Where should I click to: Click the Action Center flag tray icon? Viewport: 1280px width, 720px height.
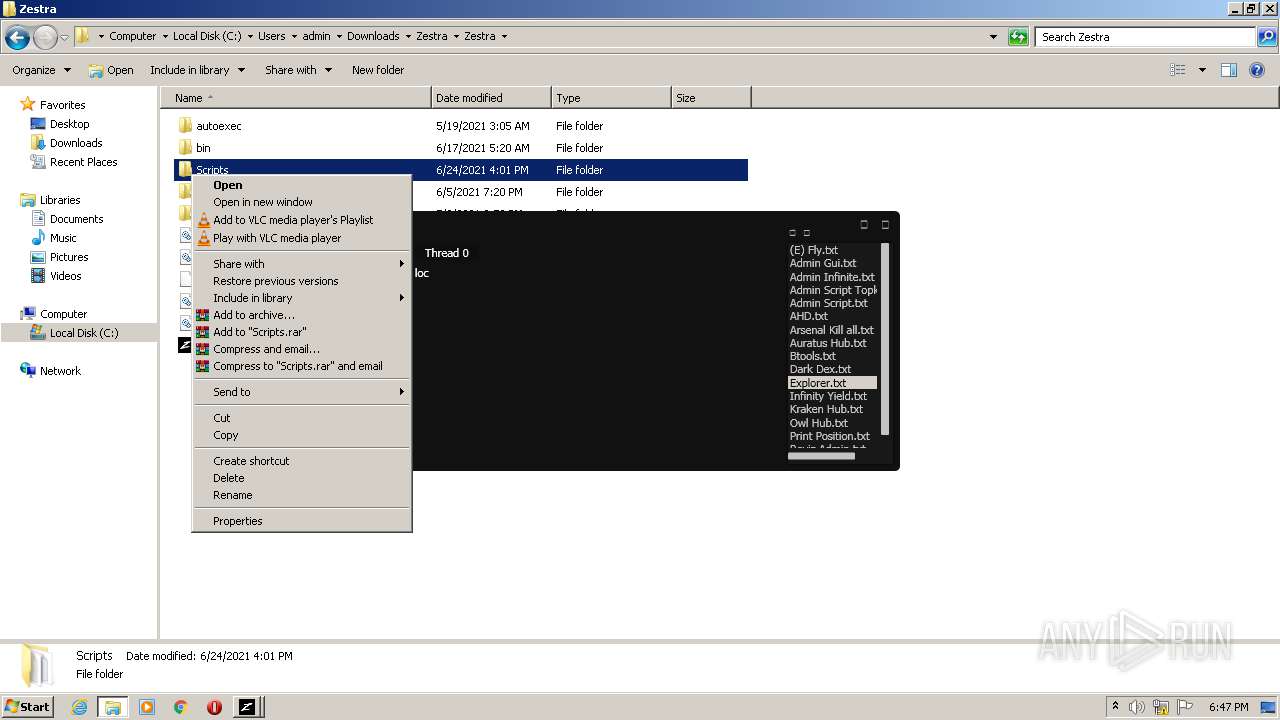click(x=1184, y=707)
